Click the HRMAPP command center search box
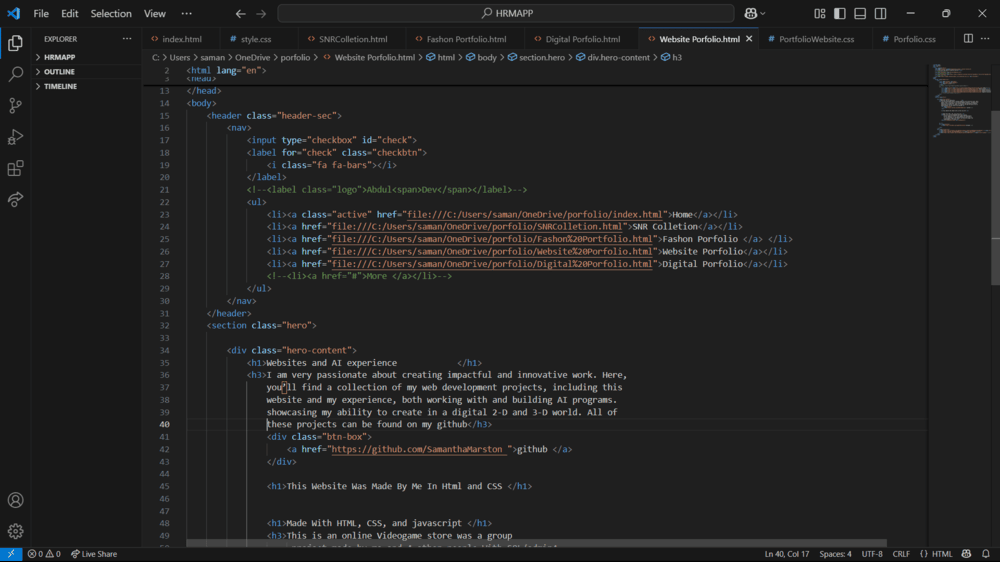1000x562 pixels. point(507,14)
